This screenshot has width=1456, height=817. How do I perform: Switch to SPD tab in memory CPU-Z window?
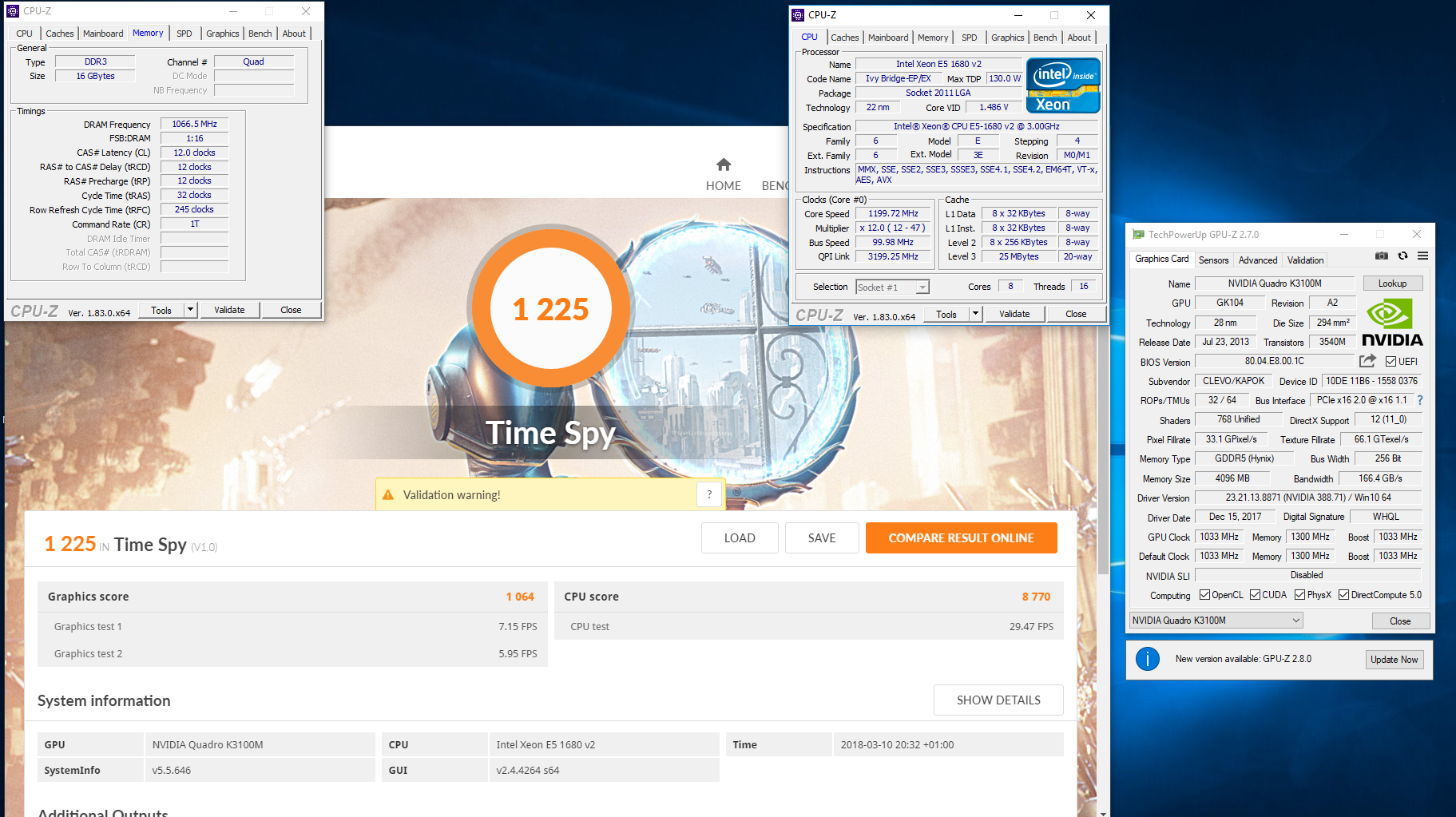tap(184, 34)
